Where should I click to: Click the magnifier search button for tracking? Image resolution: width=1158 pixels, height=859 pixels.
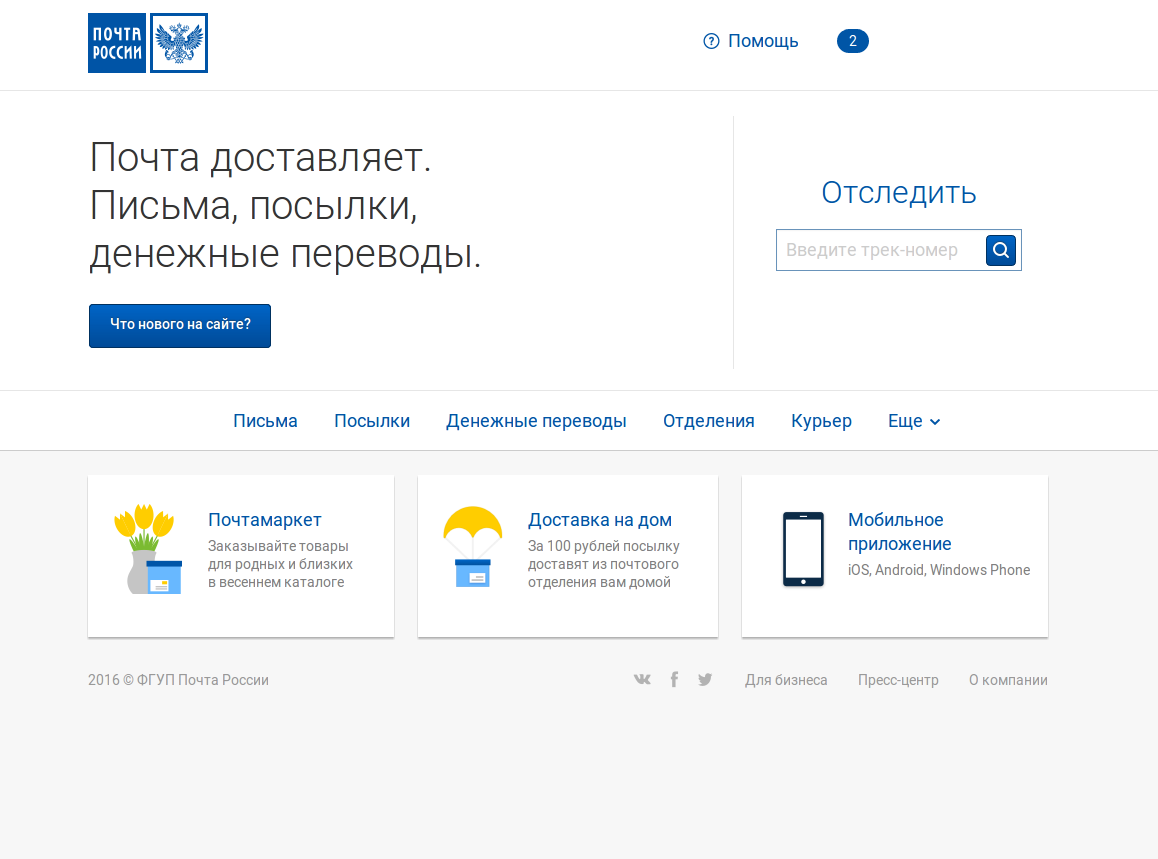[x=1001, y=250]
